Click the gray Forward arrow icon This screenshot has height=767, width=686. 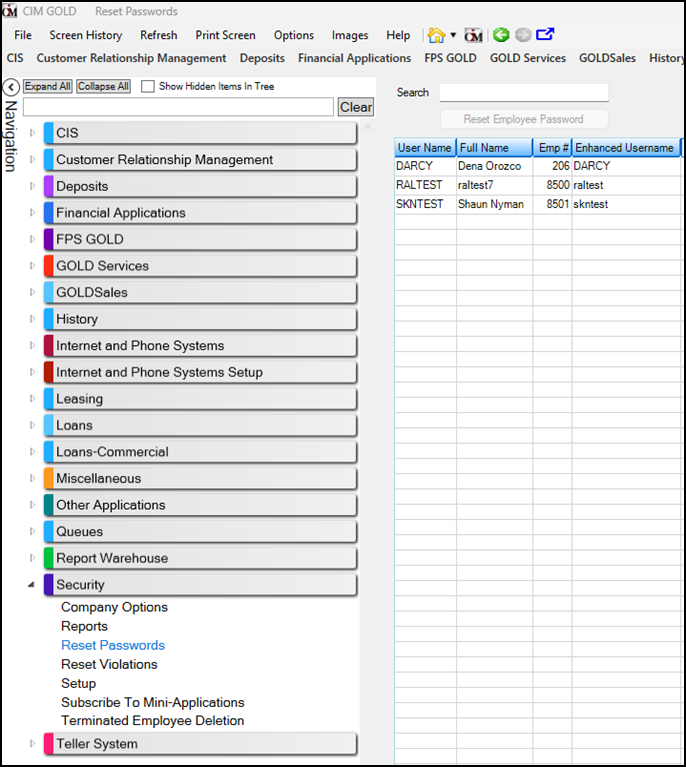pyautogui.click(x=523, y=35)
